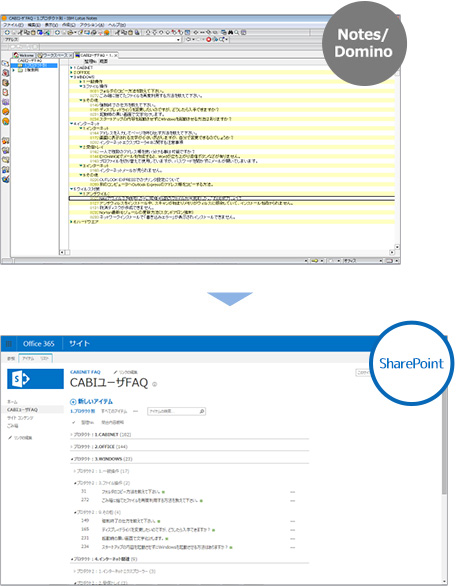Click the new item plus icon

pos(73,402)
